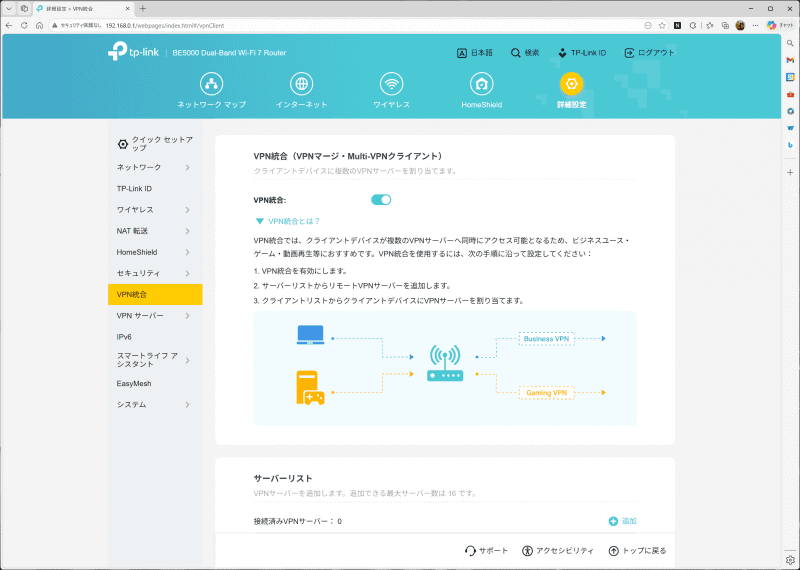Screen dimensions: 800x570
Task: Expand the HomeShield sidebar menu
Action: (x=155, y=252)
